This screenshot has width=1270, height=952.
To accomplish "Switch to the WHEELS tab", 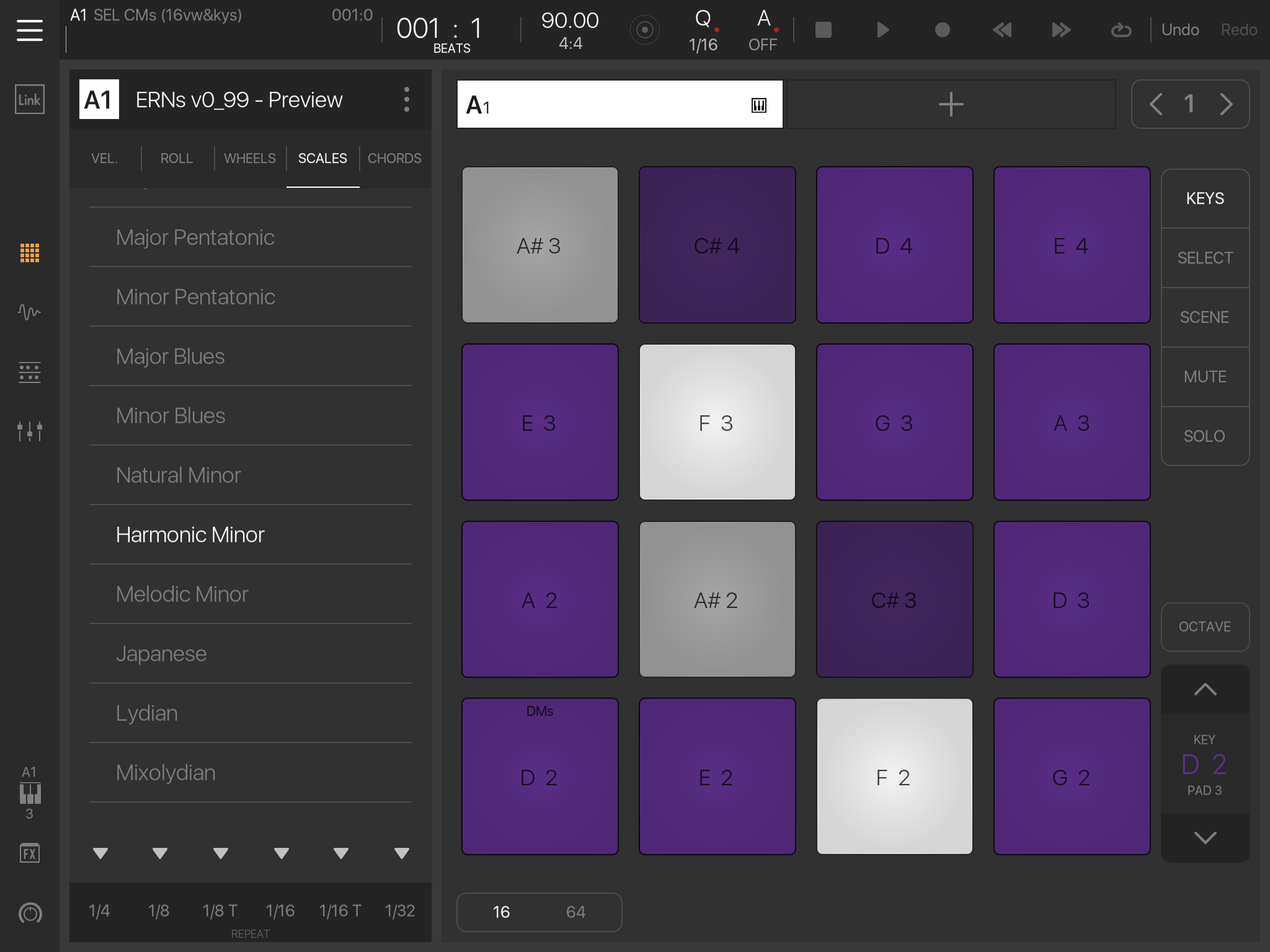I will click(x=250, y=158).
